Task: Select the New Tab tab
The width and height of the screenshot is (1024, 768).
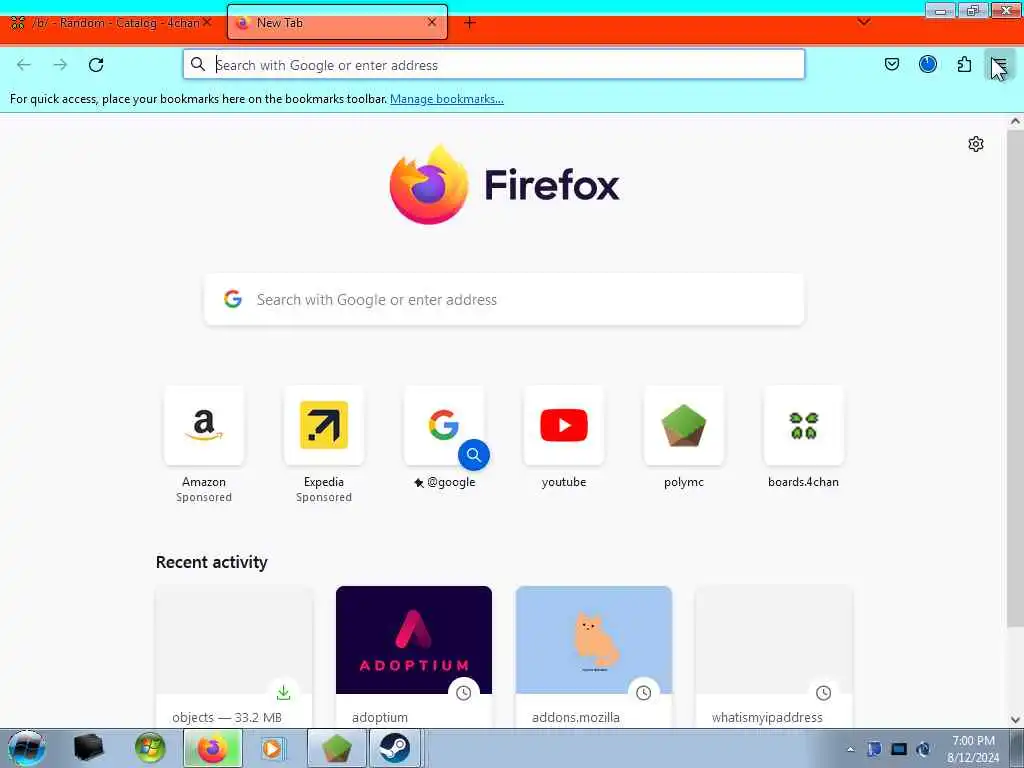Action: (x=337, y=22)
